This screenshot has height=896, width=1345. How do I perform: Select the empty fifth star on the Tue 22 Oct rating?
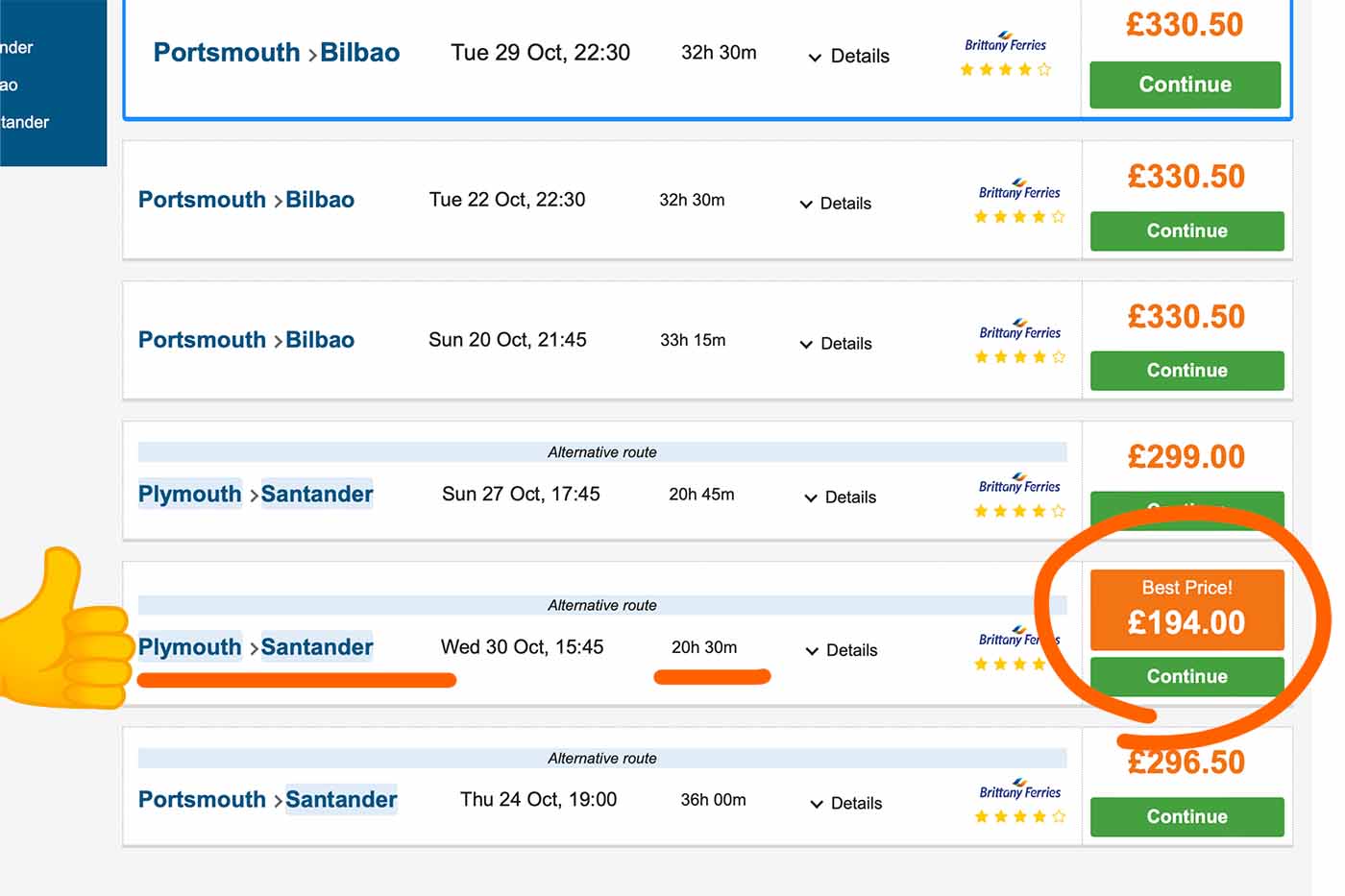[x=1058, y=217]
